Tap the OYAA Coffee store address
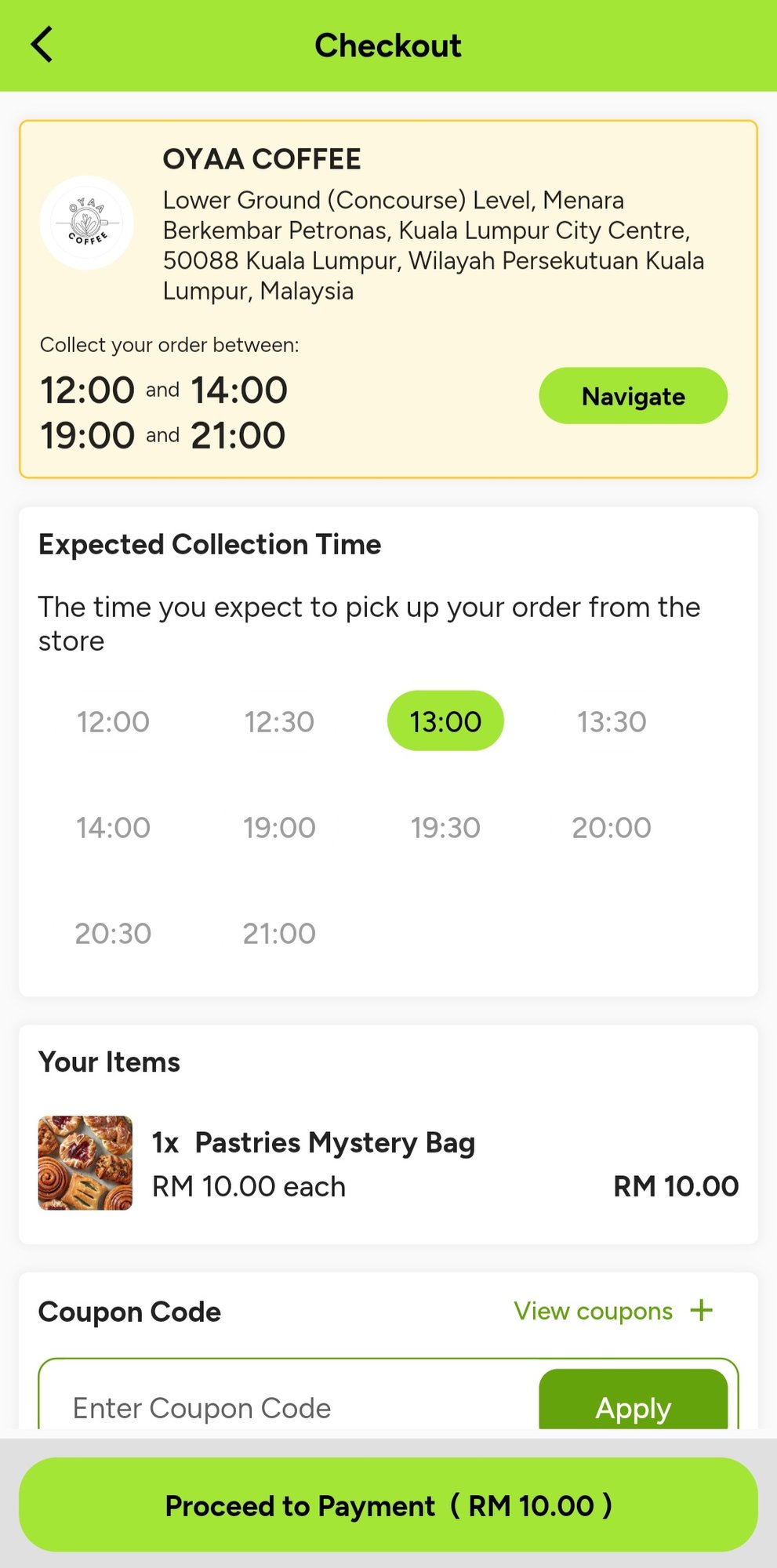 (433, 245)
